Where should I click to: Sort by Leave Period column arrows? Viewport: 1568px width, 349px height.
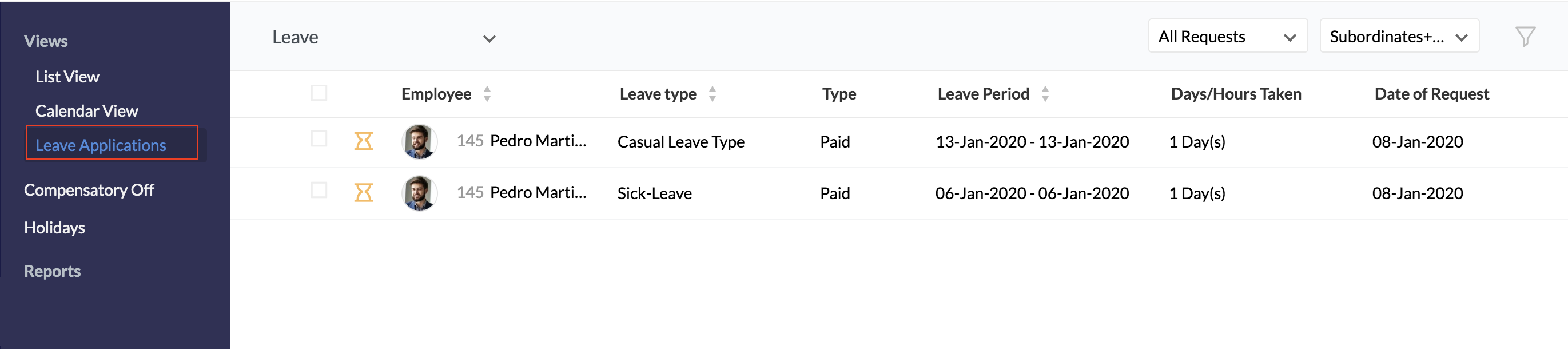1045,94
